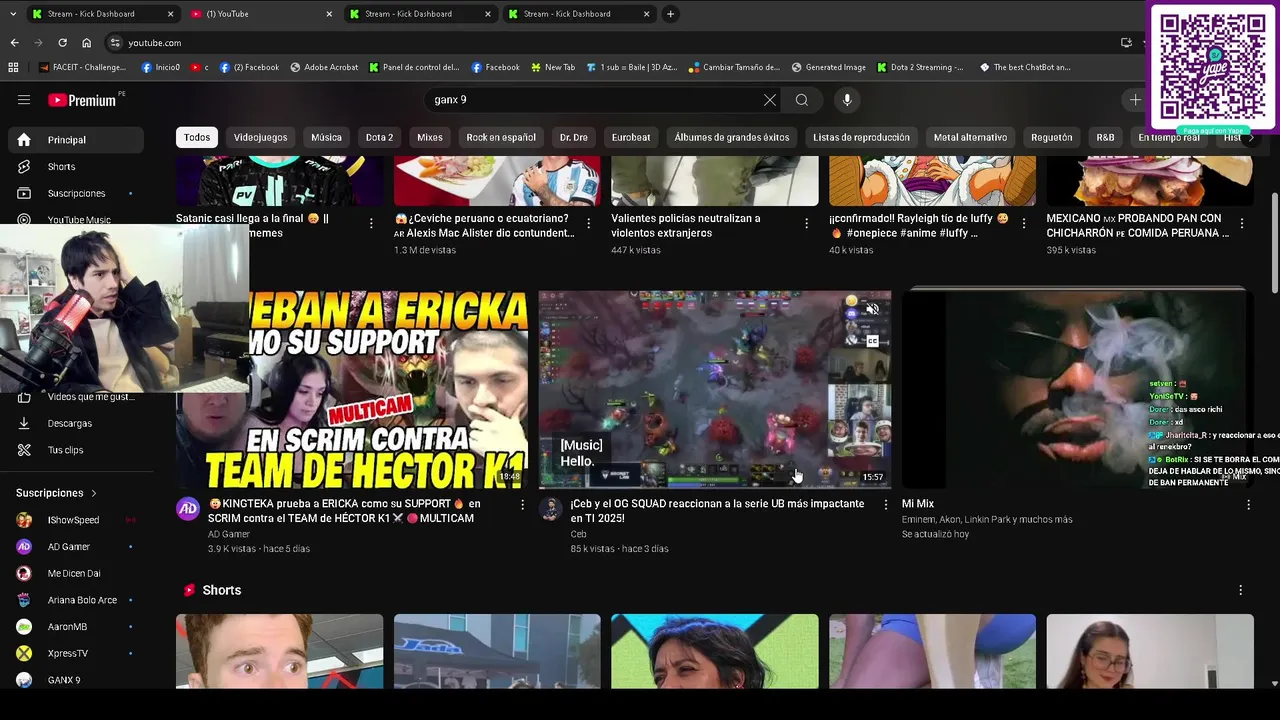Toggle captions on the previewing video
Viewport: 1280px width, 720px height.
pyautogui.click(x=872, y=341)
